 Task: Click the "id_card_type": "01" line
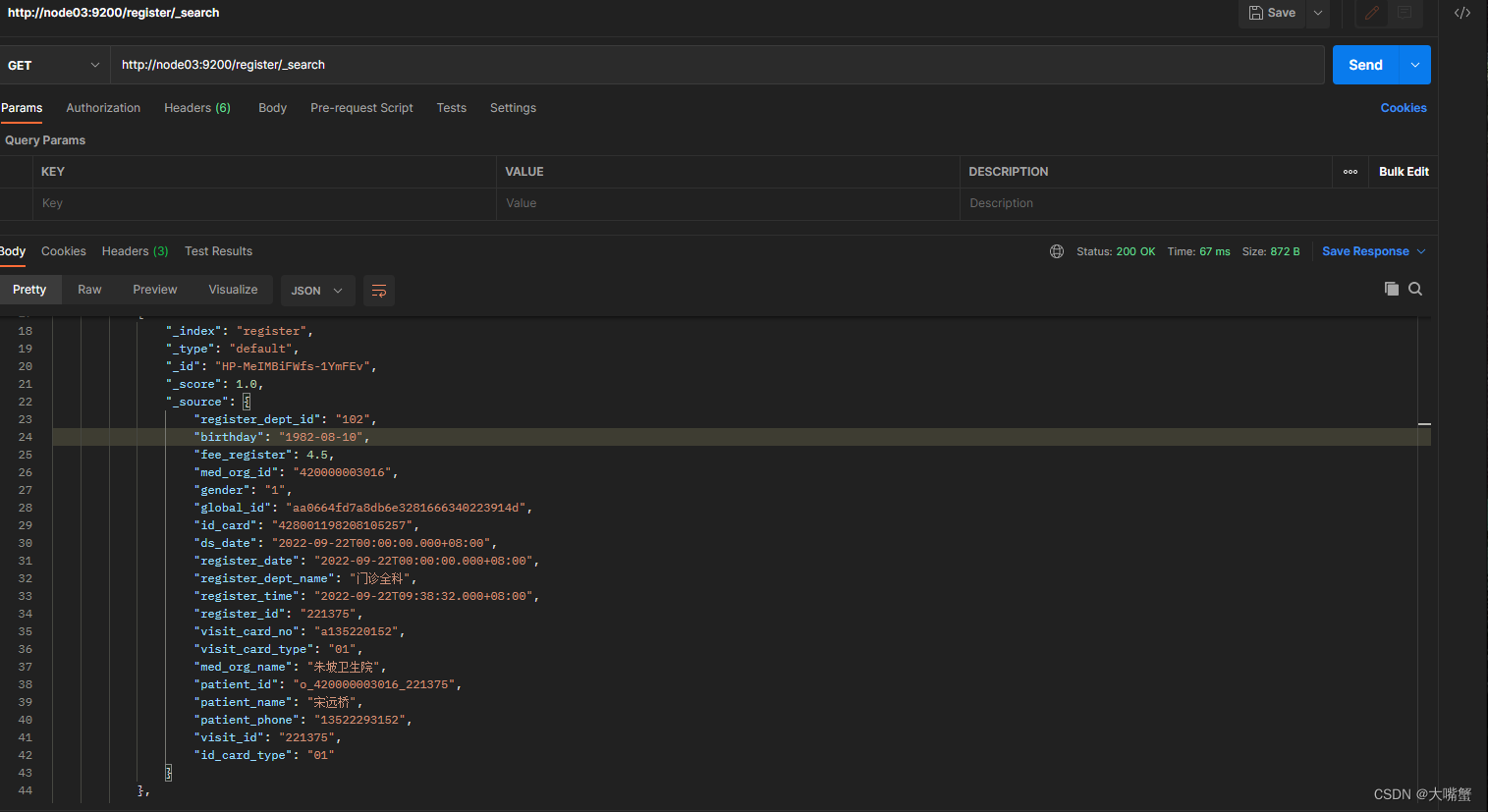coord(264,755)
